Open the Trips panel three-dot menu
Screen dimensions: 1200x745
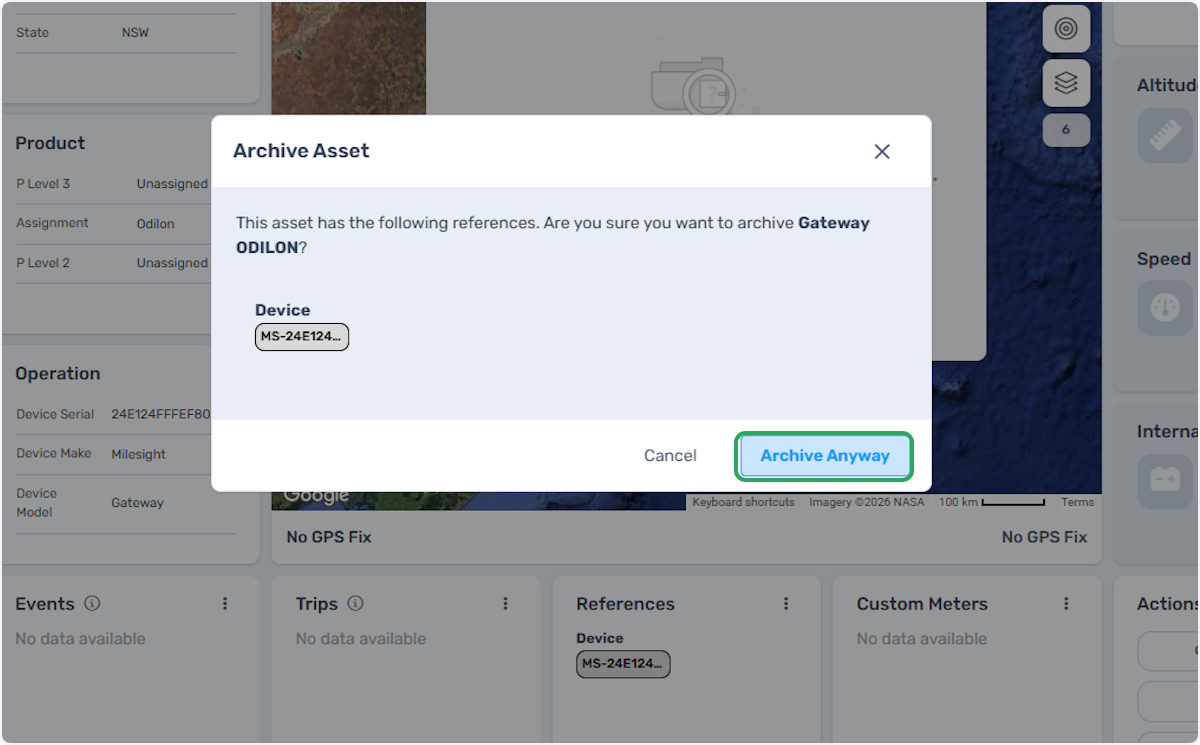pos(506,604)
